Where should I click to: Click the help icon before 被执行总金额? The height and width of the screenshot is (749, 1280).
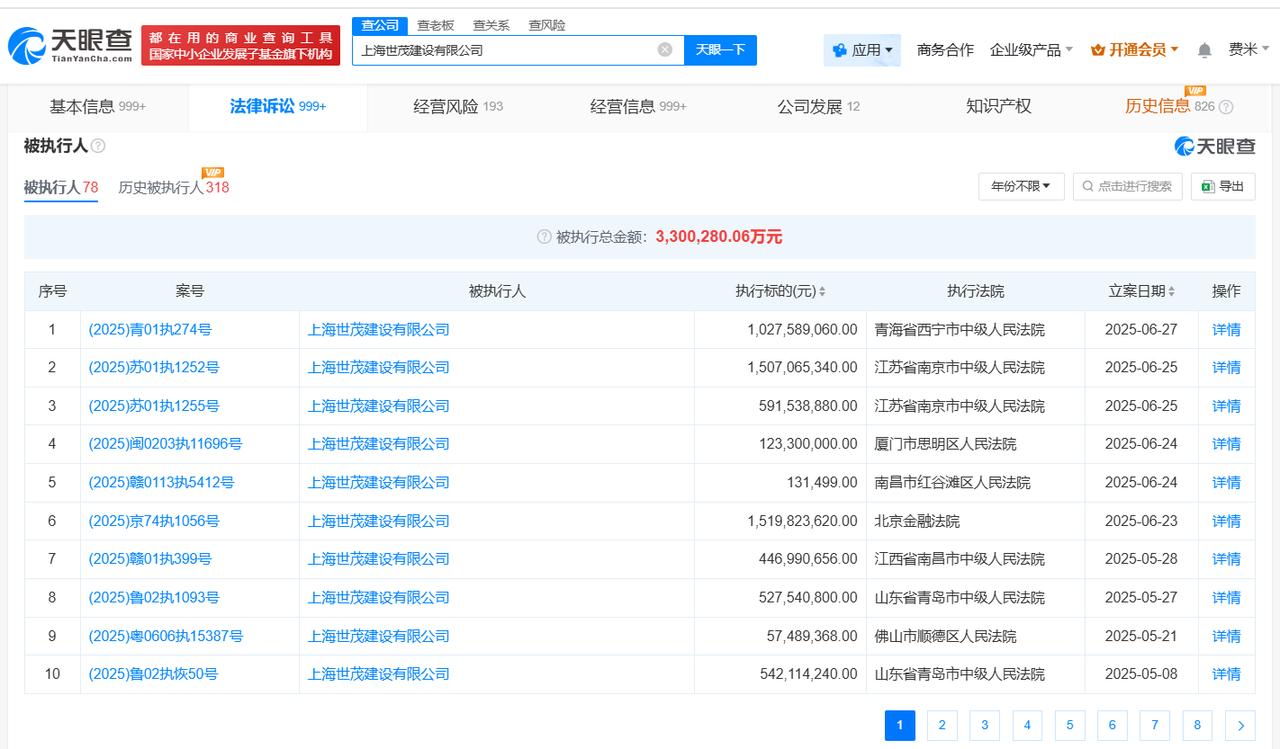point(544,237)
